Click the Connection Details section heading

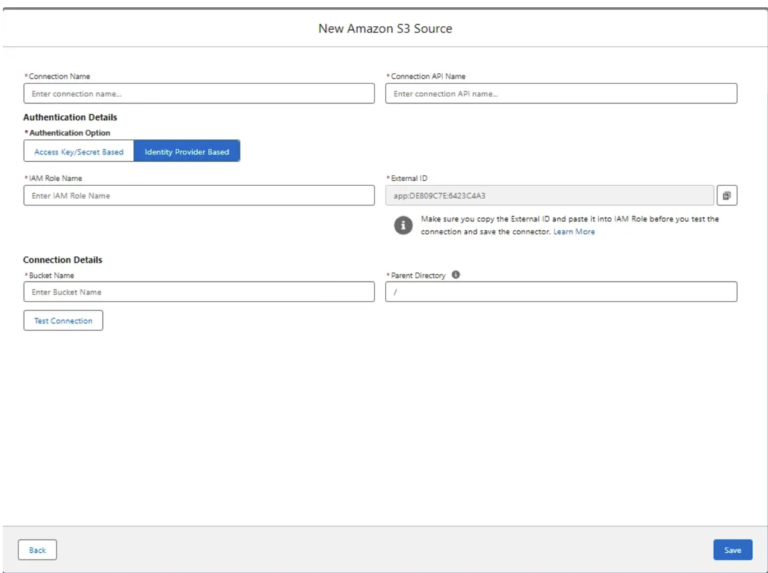coord(63,260)
